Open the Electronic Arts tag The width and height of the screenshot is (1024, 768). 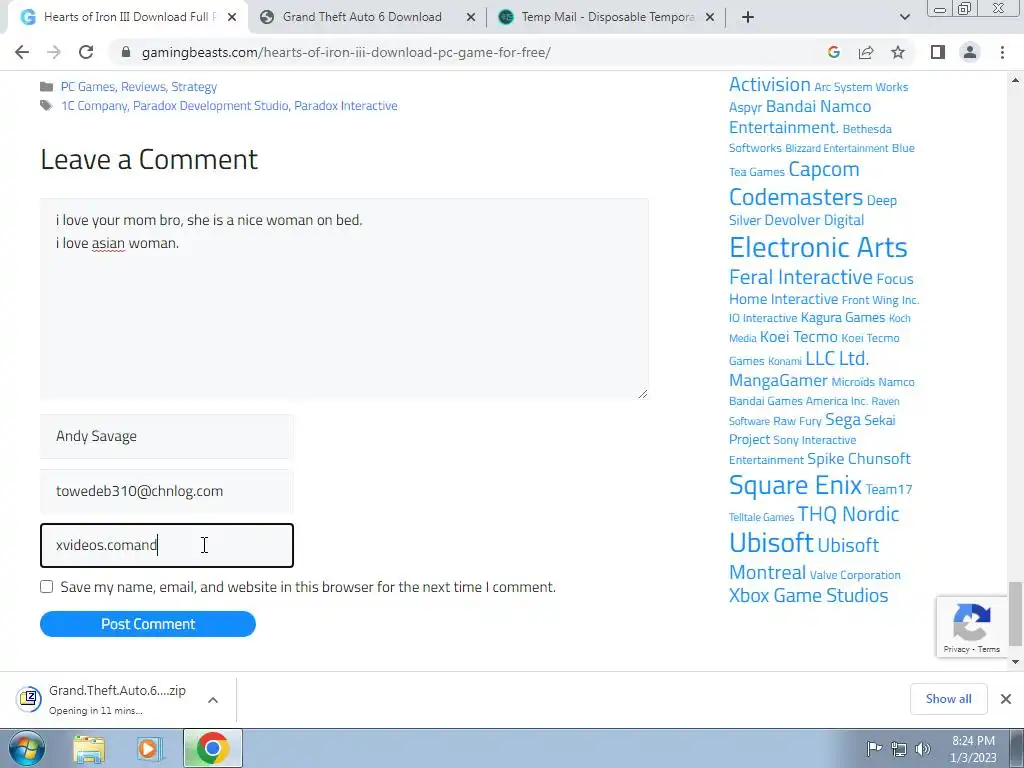818,248
